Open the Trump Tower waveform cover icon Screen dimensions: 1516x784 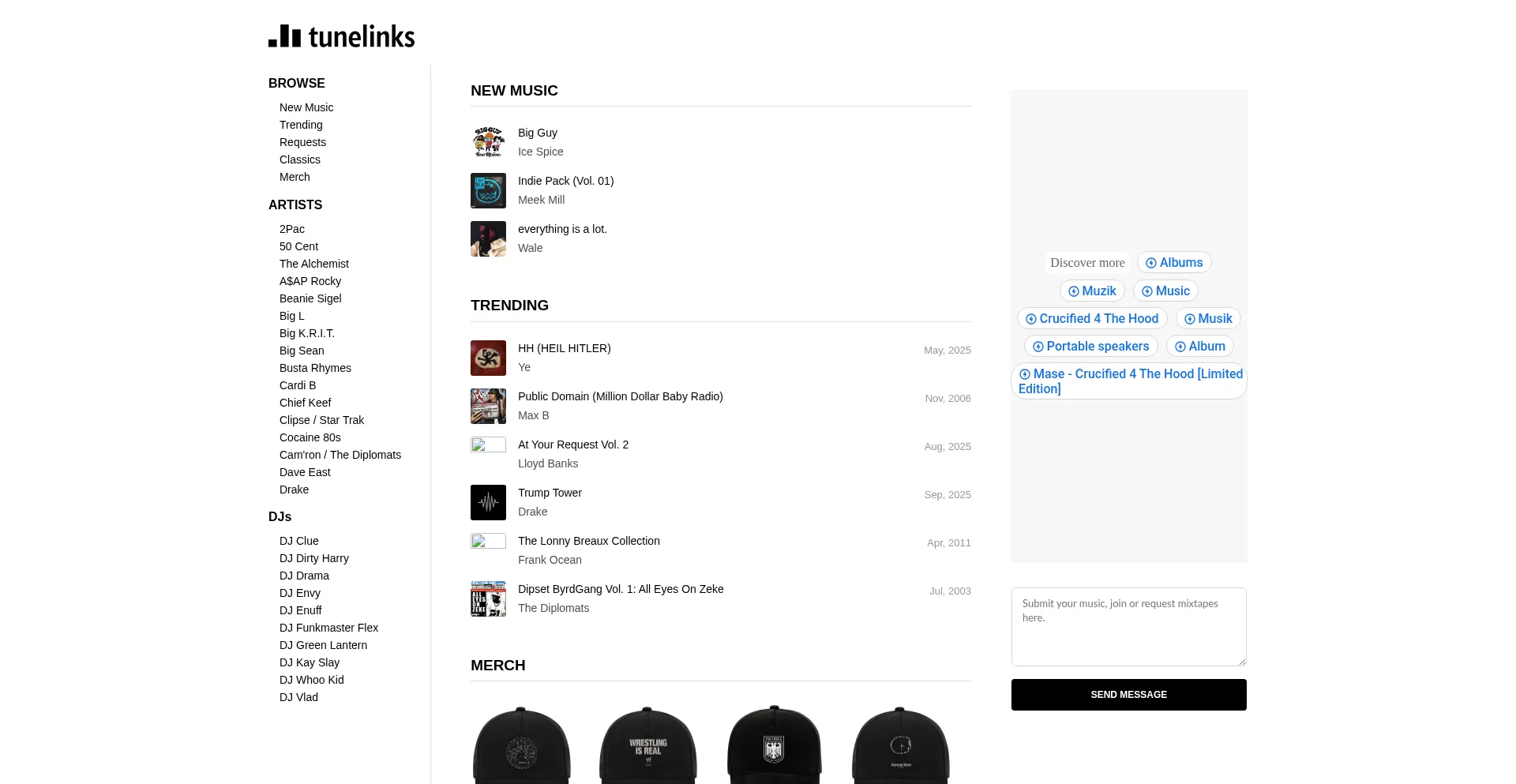488,502
